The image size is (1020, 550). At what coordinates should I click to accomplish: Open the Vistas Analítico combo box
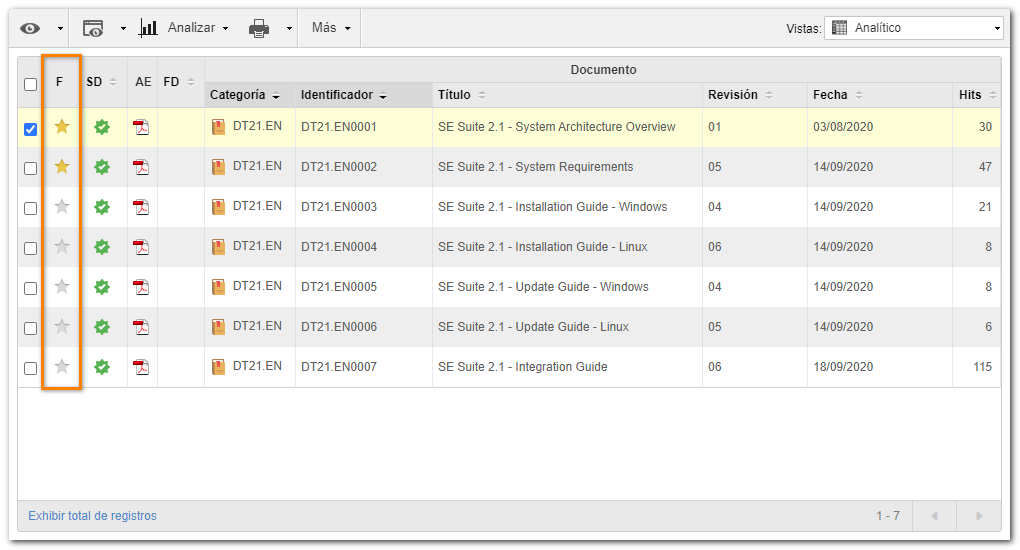[x=913, y=28]
